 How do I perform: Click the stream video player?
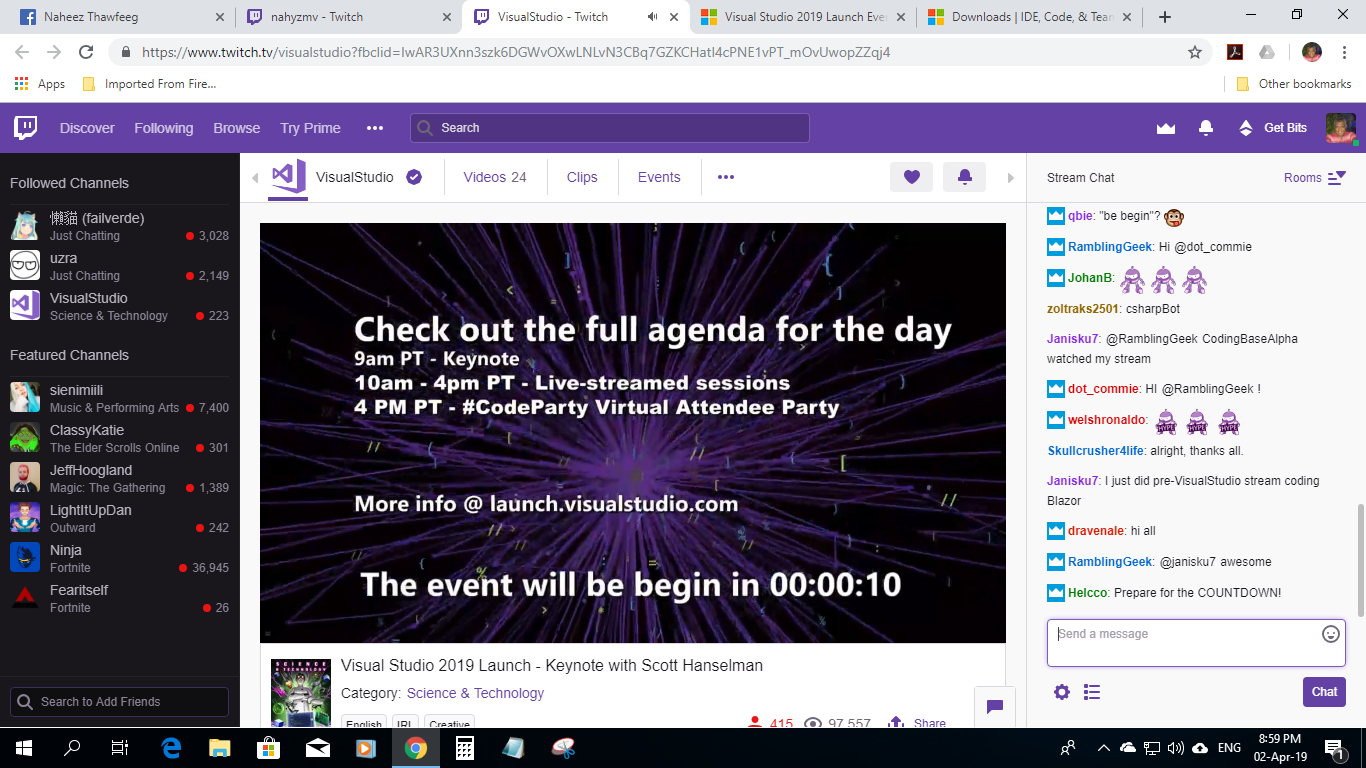point(633,433)
